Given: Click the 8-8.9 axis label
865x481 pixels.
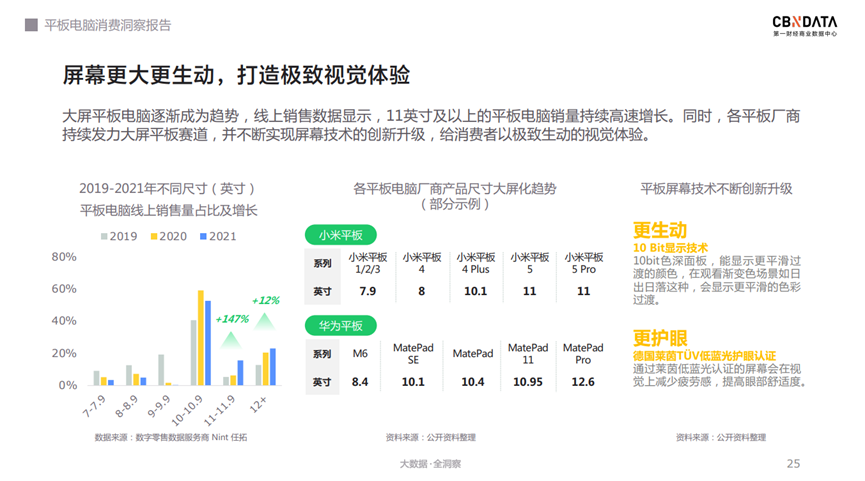Looking at the screenshot, I should click(x=126, y=407).
